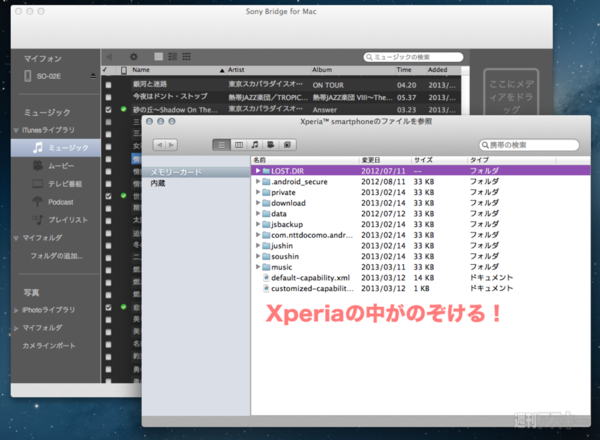Show photo files filter icon in Xperia browser

click(x=287, y=145)
